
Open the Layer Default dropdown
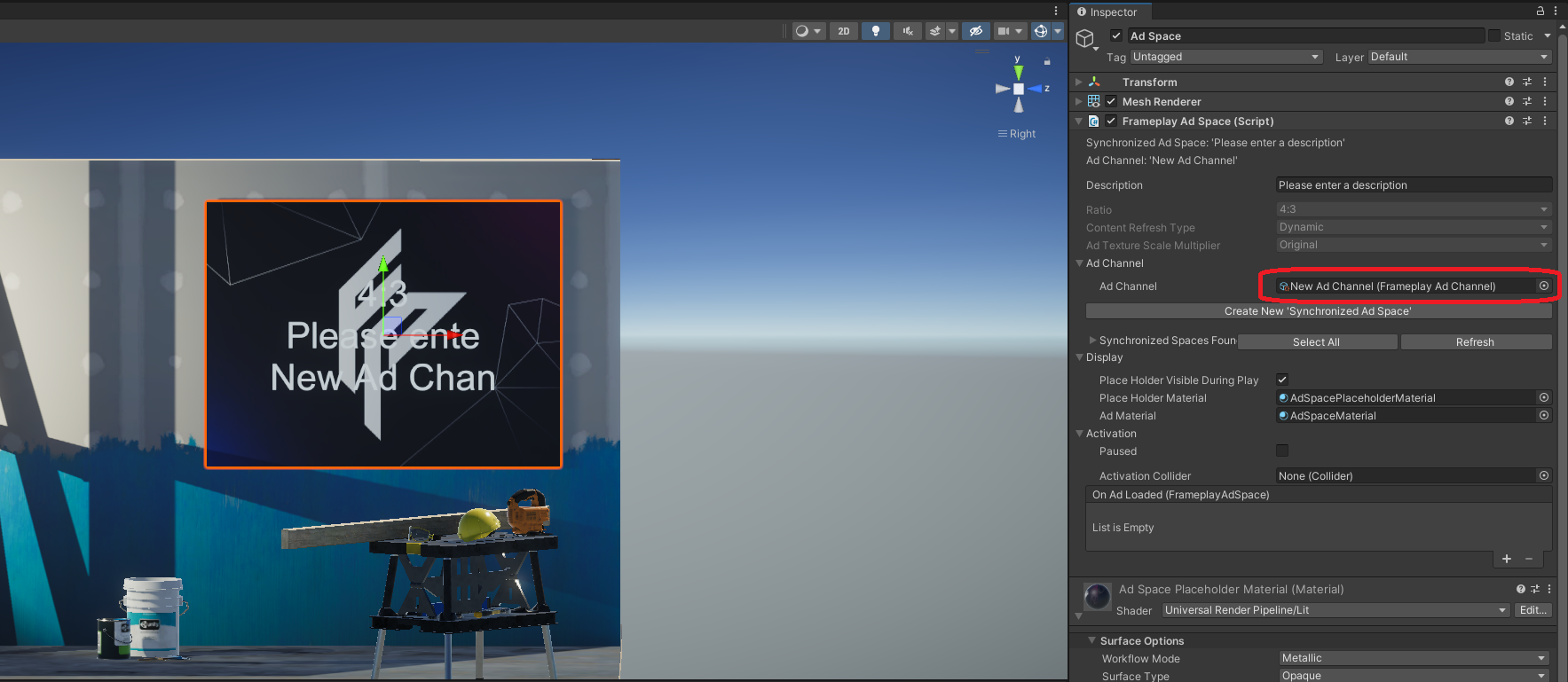(x=1460, y=57)
